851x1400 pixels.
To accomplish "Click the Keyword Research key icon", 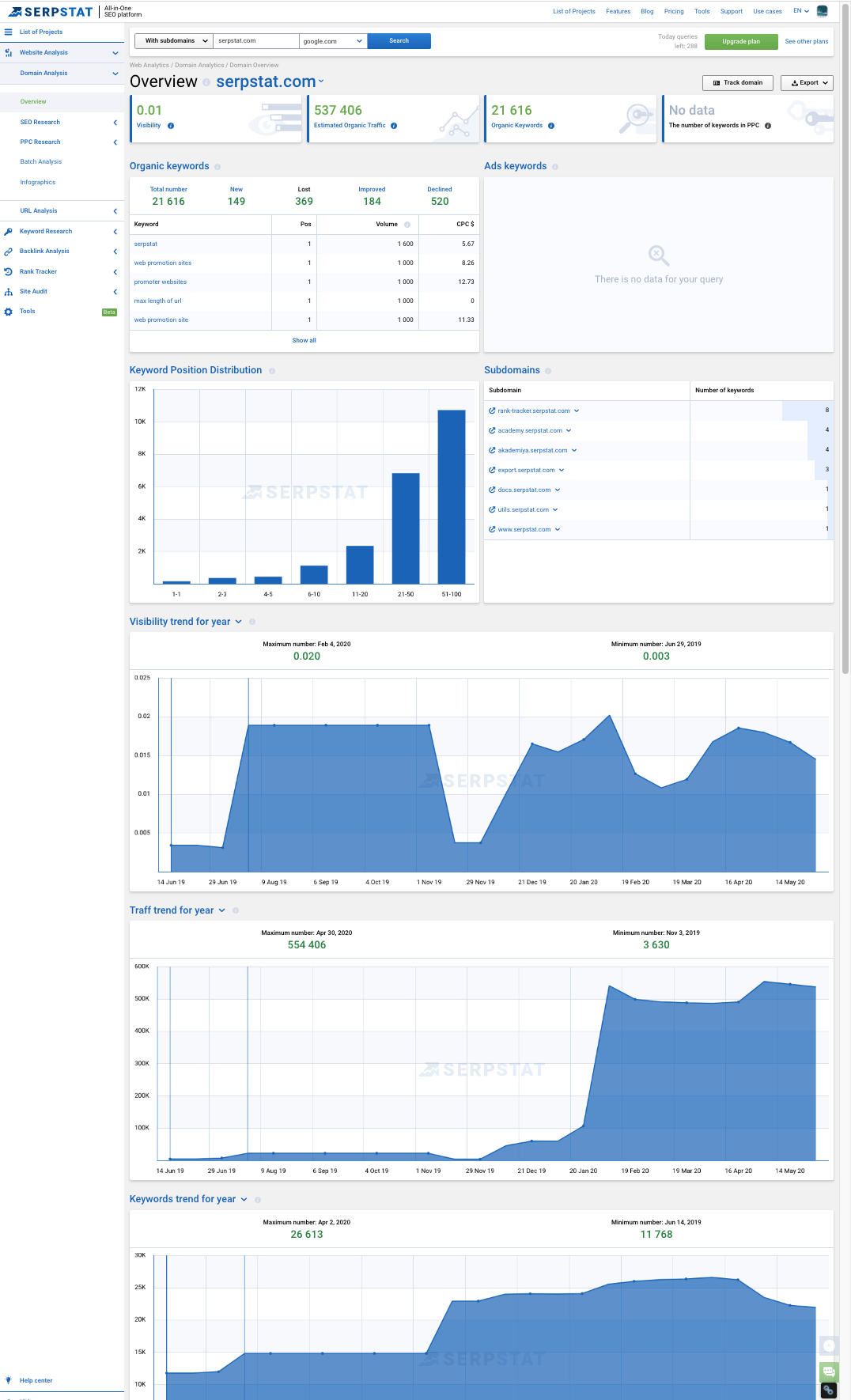I will tap(8, 232).
